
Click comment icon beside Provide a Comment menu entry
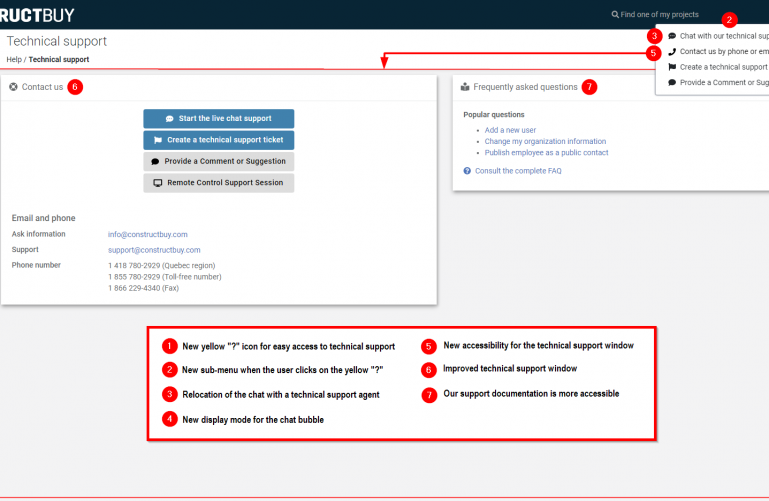pyautogui.click(x=672, y=83)
